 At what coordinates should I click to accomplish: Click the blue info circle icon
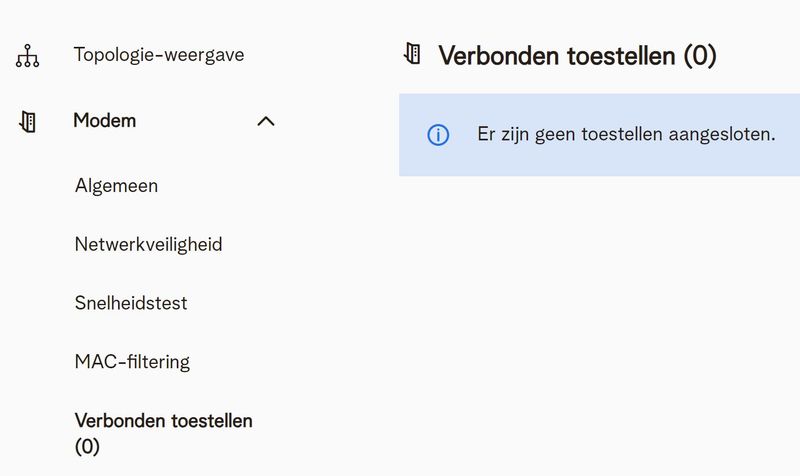[438, 135]
